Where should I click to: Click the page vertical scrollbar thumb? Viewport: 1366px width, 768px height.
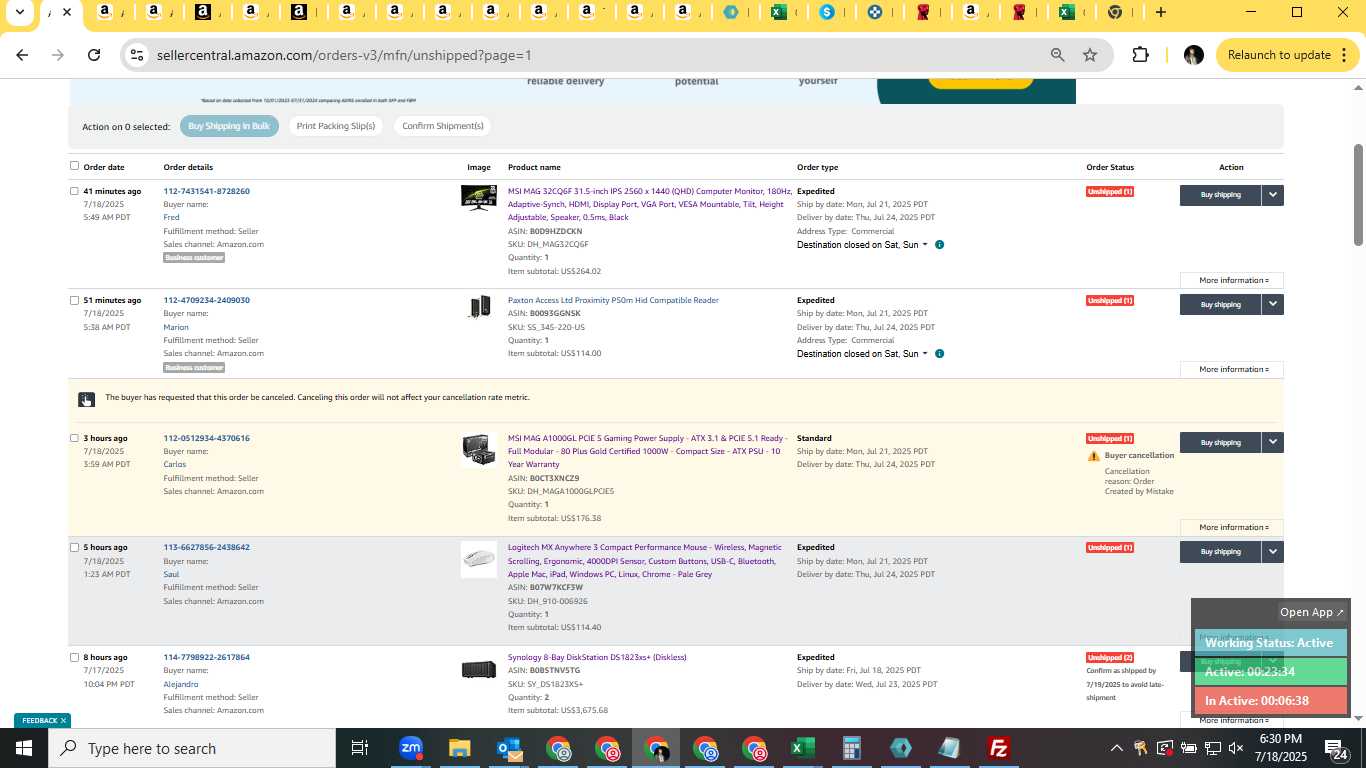[x=1358, y=195]
